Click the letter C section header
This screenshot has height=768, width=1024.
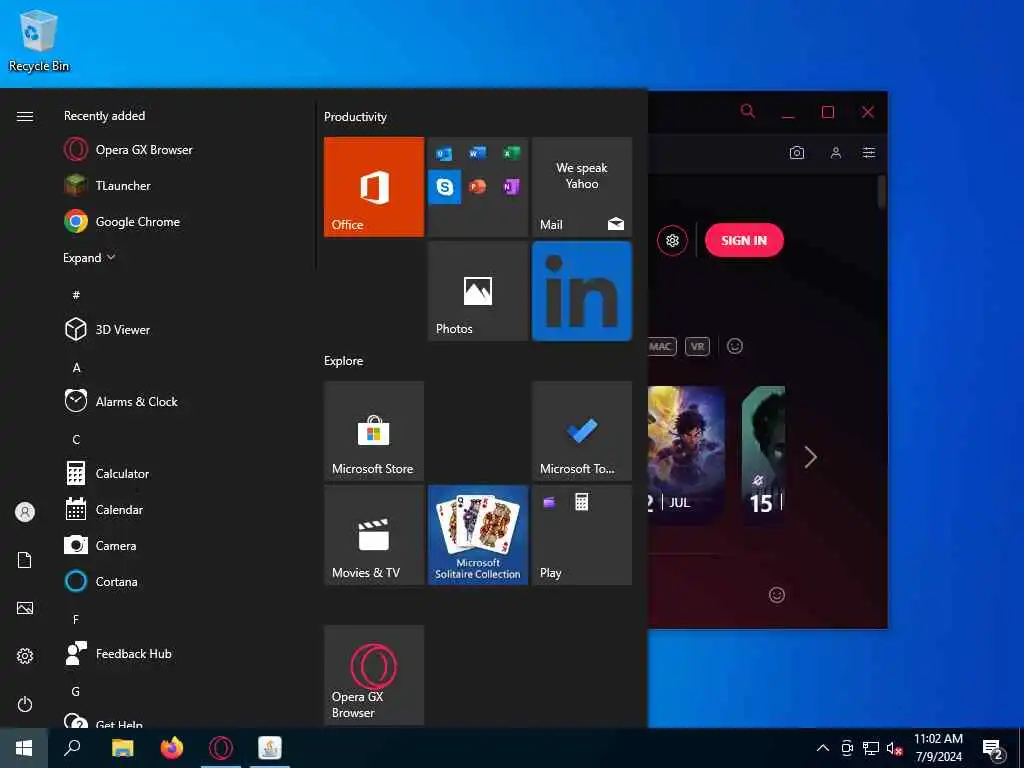pos(76,440)
